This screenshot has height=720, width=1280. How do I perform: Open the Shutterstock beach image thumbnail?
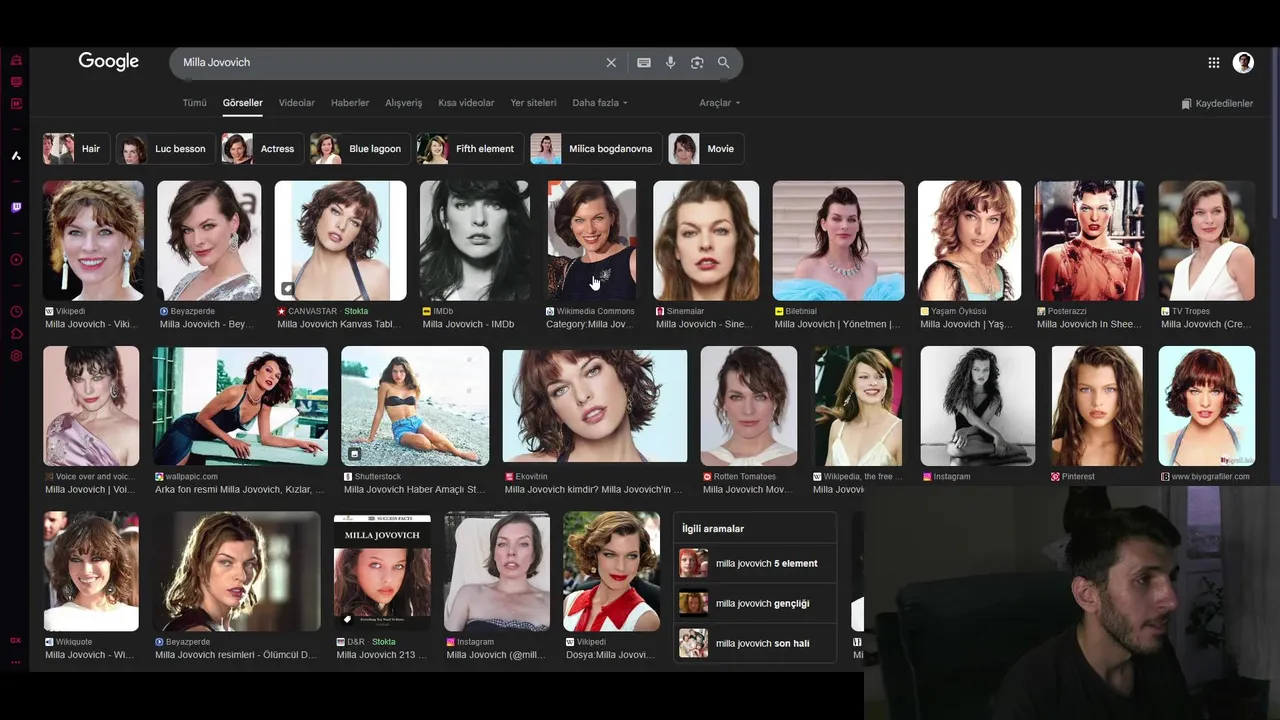point(415,406)
